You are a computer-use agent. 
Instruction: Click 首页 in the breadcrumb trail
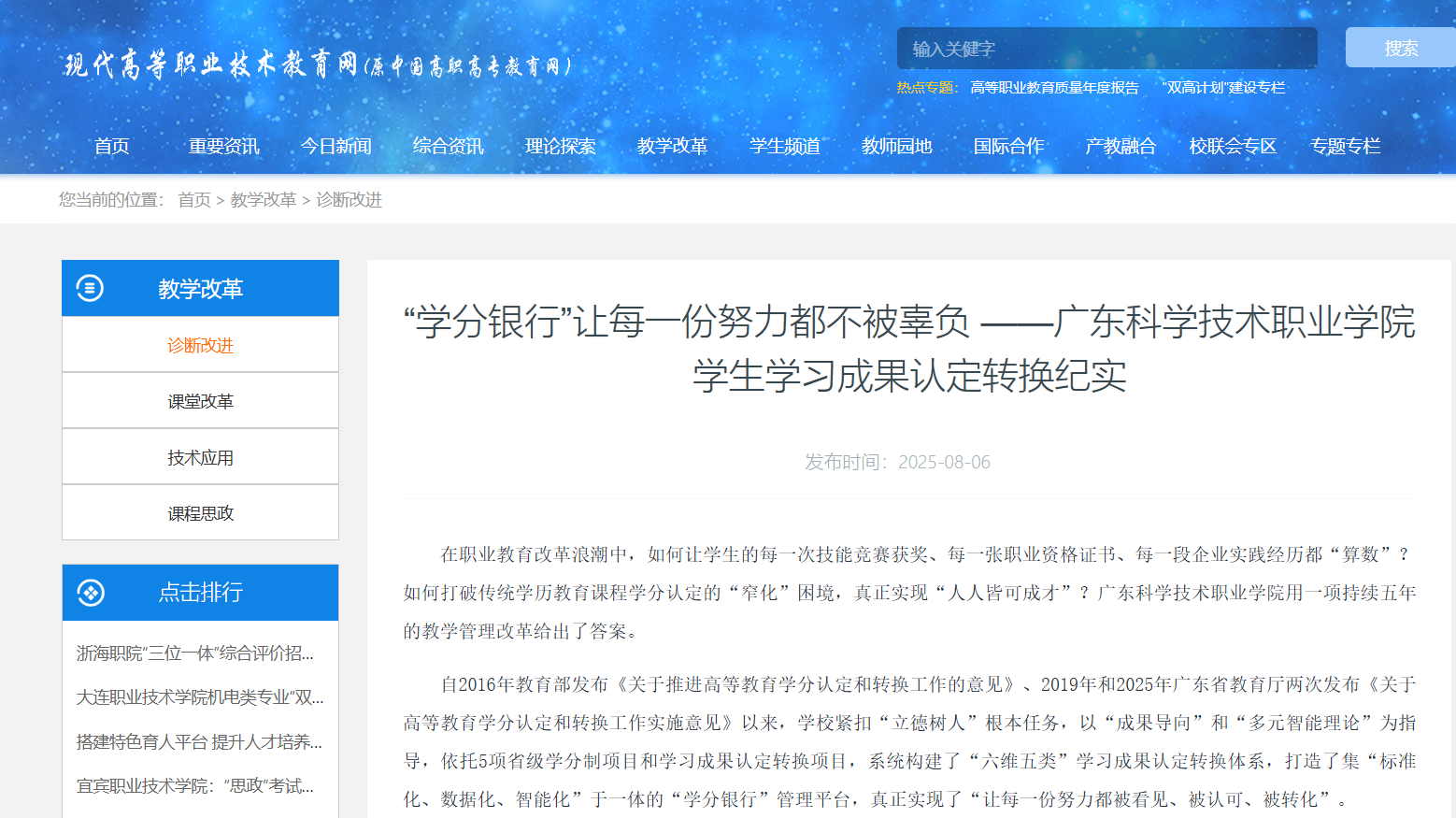click(x=194, y=199)
